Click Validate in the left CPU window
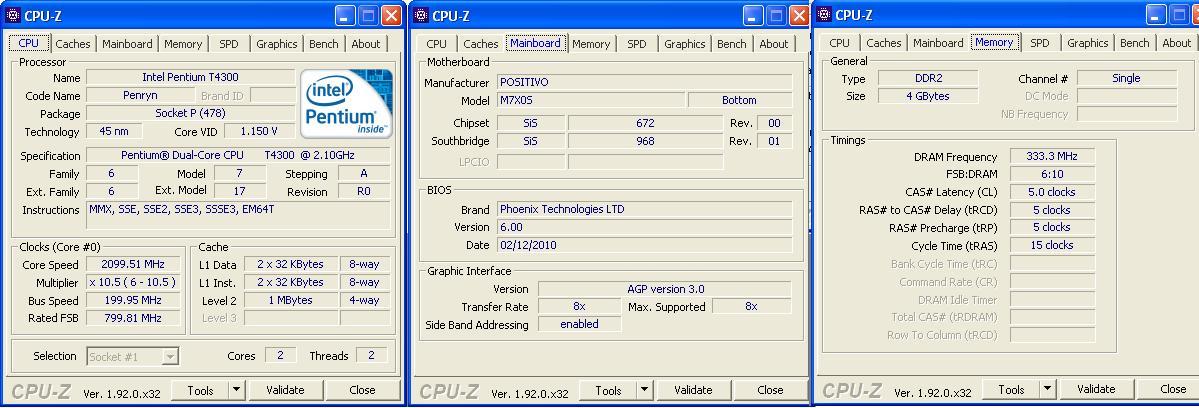Viewport: 1199px width, 408px height. coord(285,390)
